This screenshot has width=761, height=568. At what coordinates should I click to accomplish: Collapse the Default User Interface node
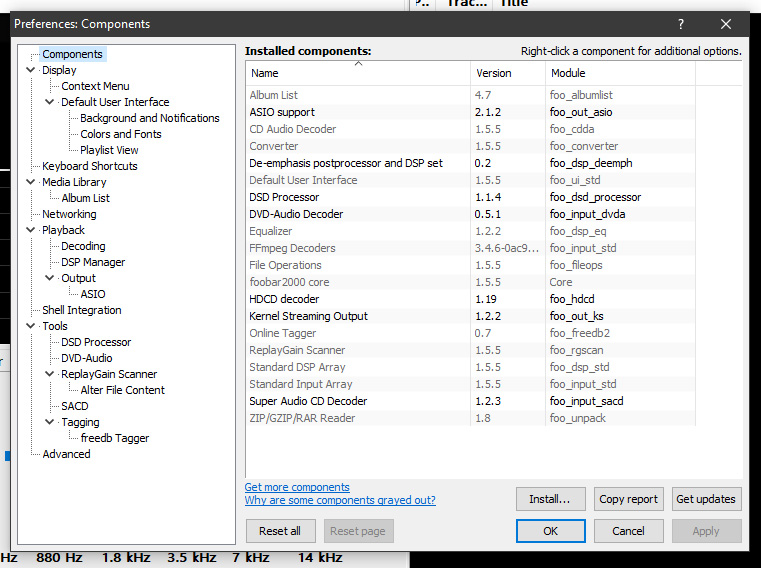[50, 102]
